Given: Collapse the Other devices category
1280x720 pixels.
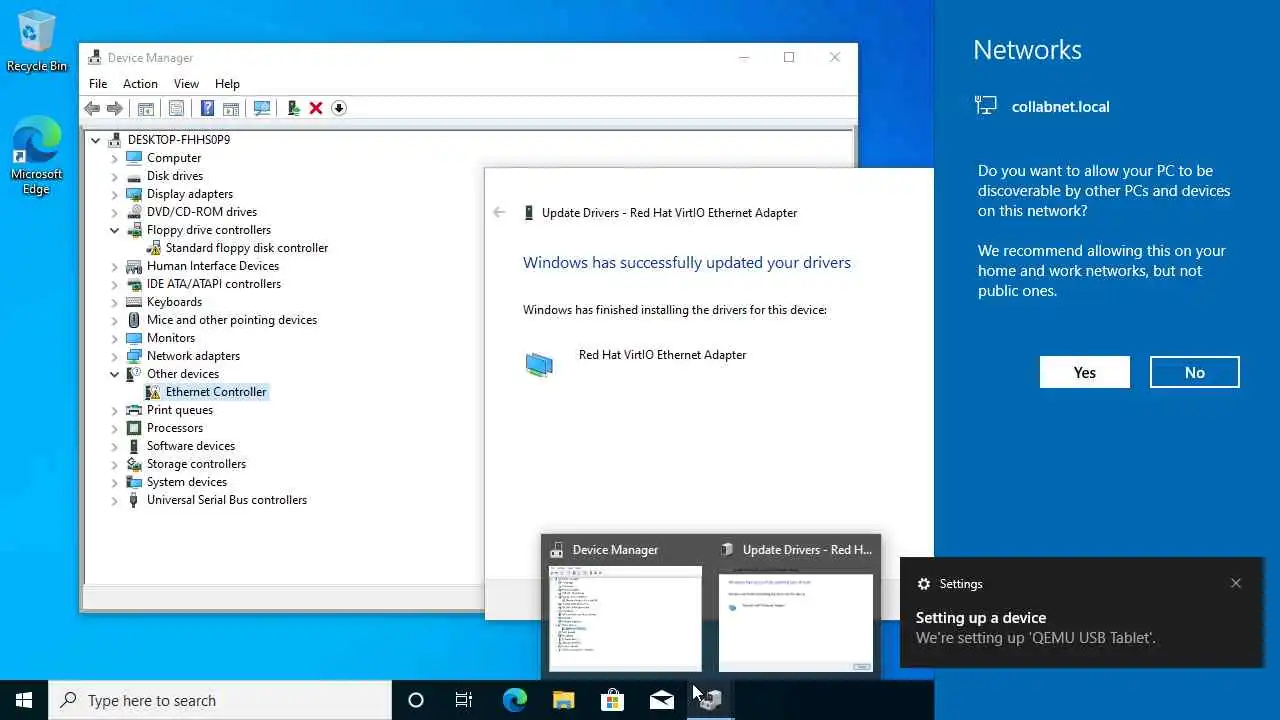Looking at the screenshot, I should [x=115, y=374].
